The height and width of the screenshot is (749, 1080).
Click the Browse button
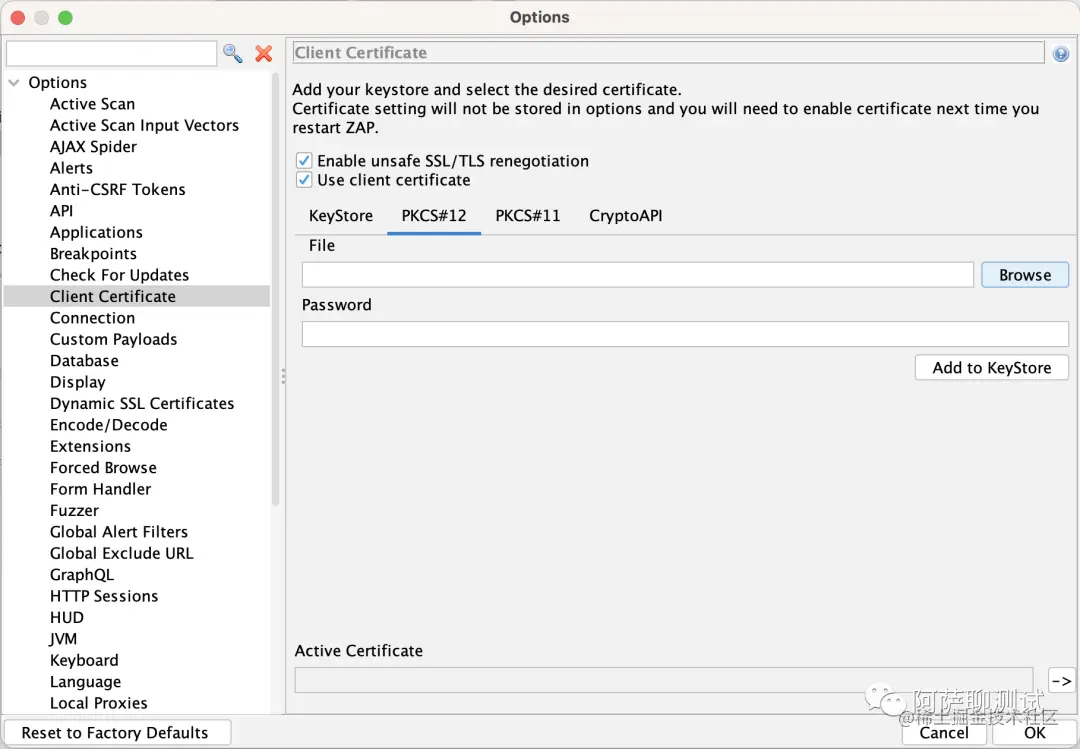[x=1025, y=275]
